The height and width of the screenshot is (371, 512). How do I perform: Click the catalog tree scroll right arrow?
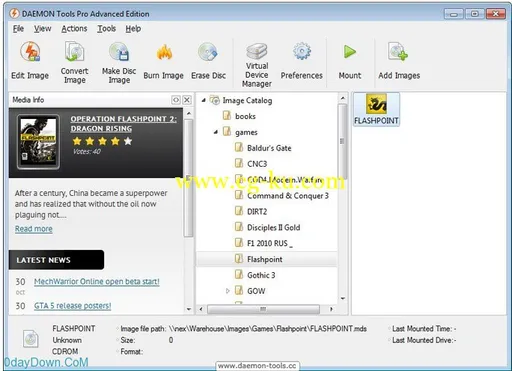[331, 309]
